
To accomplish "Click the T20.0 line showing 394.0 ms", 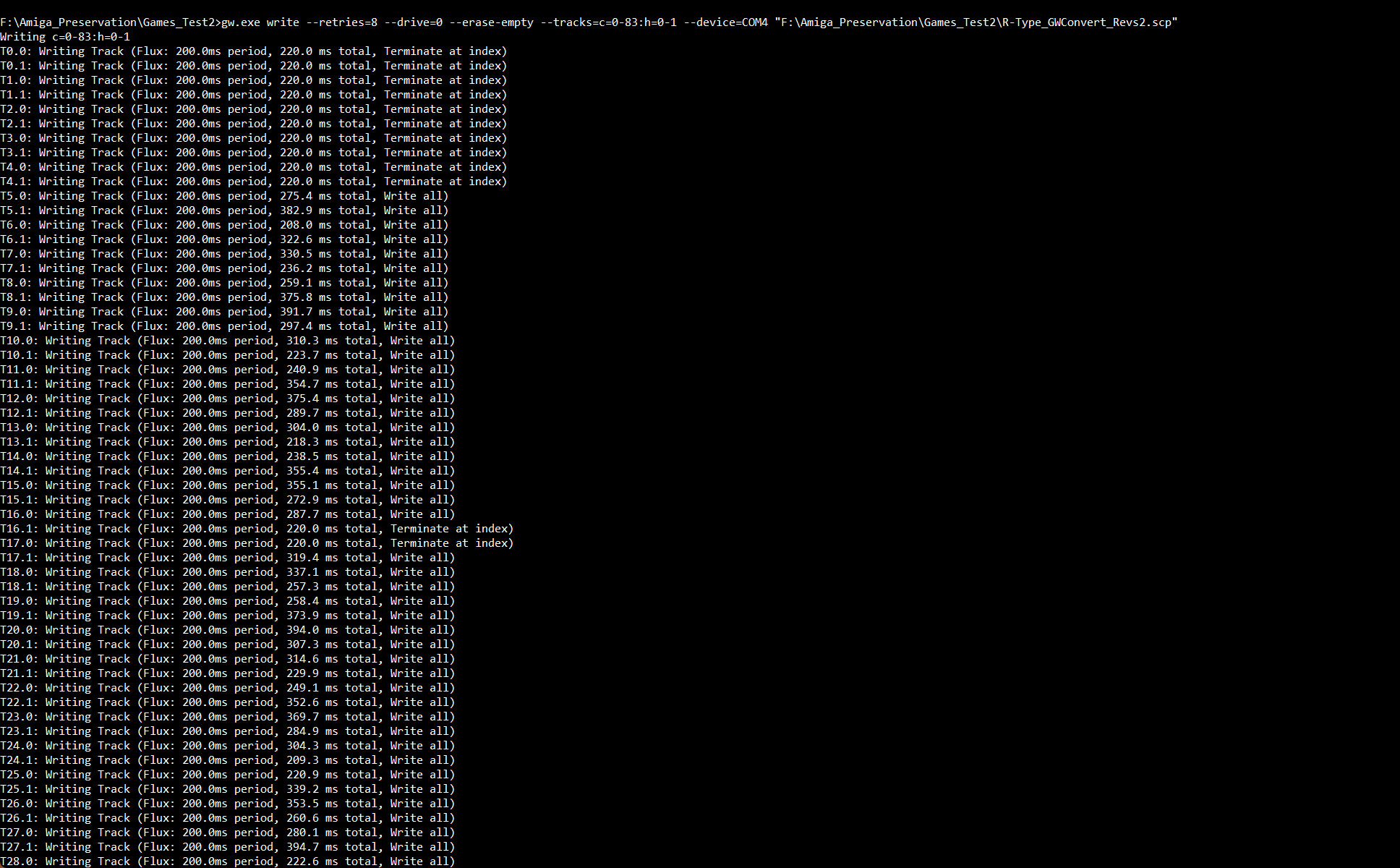I will [228, 630].
